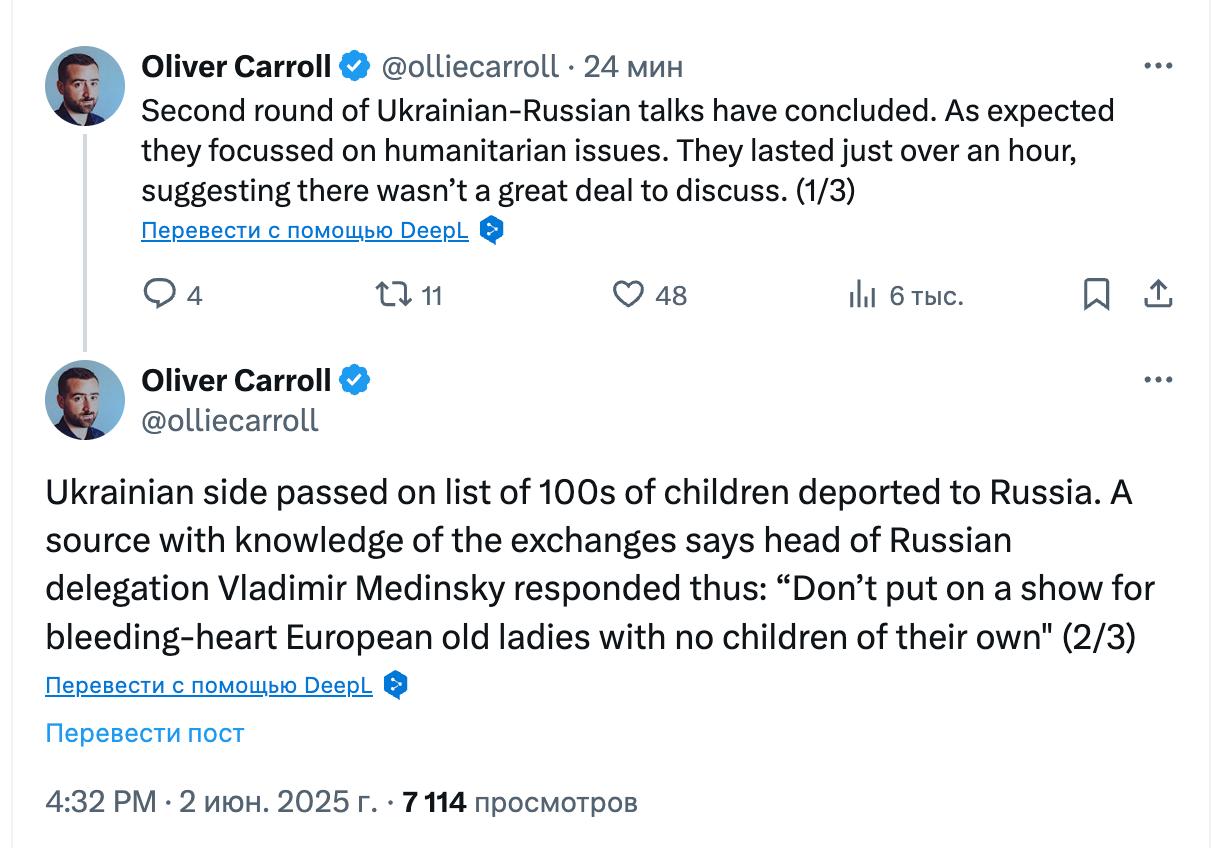Screen dimensions: 1214x848
Task: Click 'Перевести с помощью DeepL' under first tweet
Action: click(304, 231)
